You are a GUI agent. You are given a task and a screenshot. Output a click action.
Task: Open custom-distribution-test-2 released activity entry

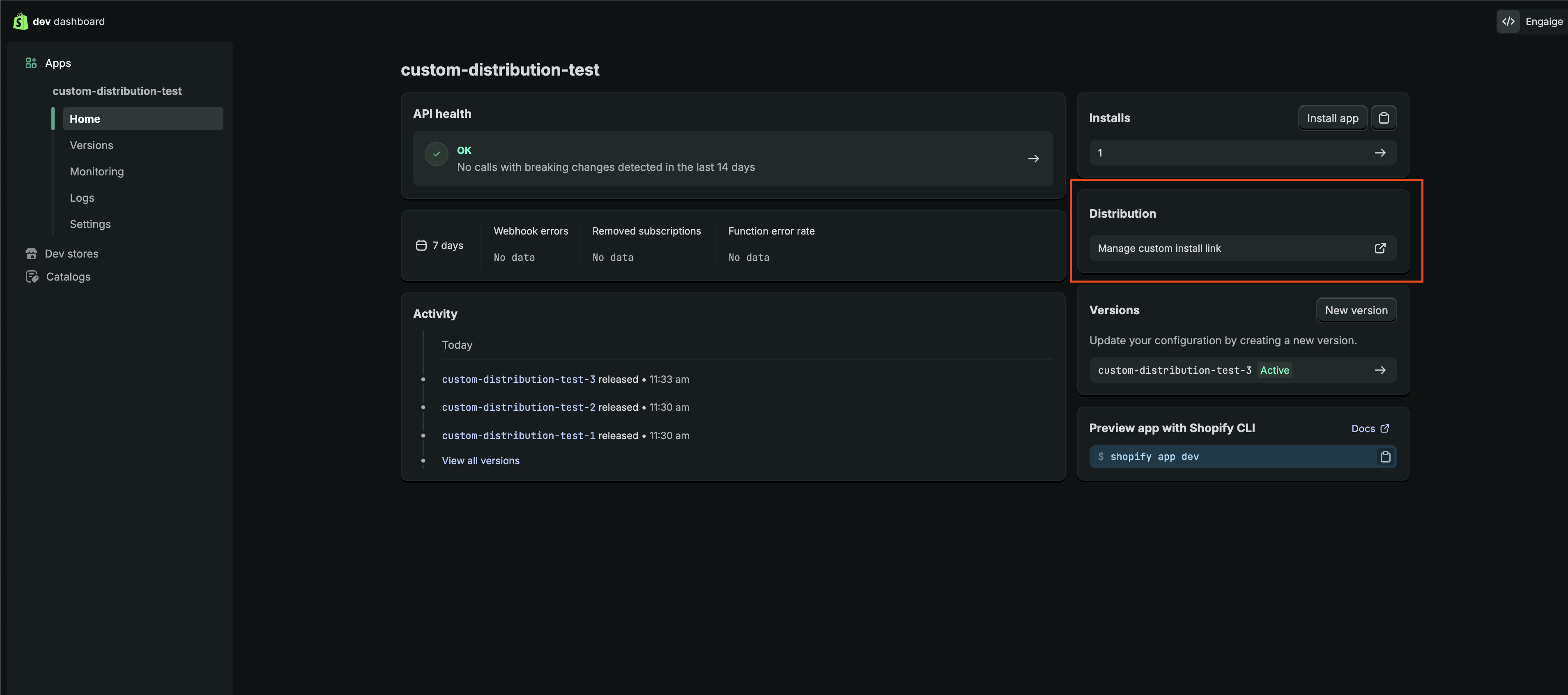[519, 407]
